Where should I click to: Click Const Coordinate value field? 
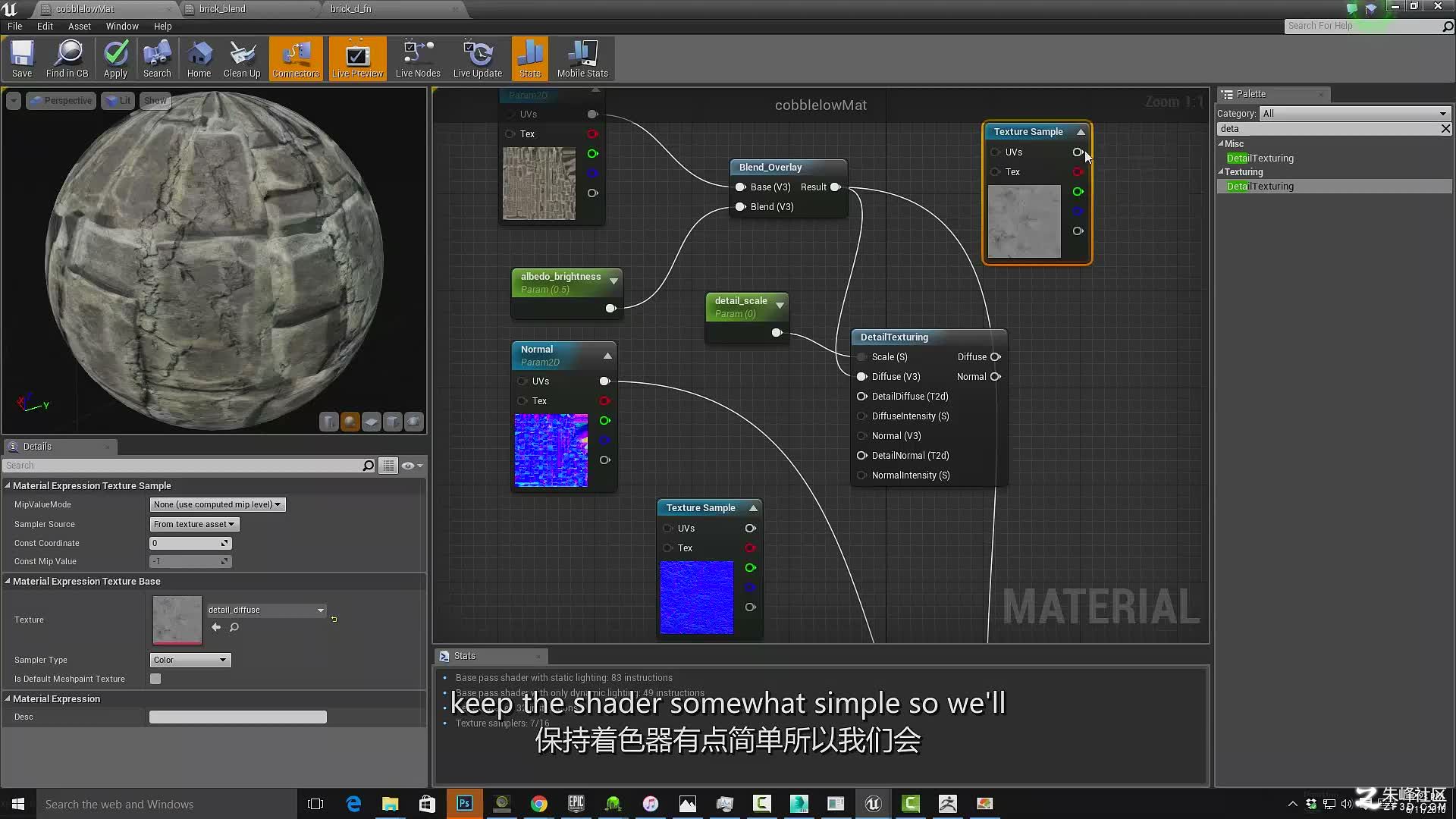(190, 543)
